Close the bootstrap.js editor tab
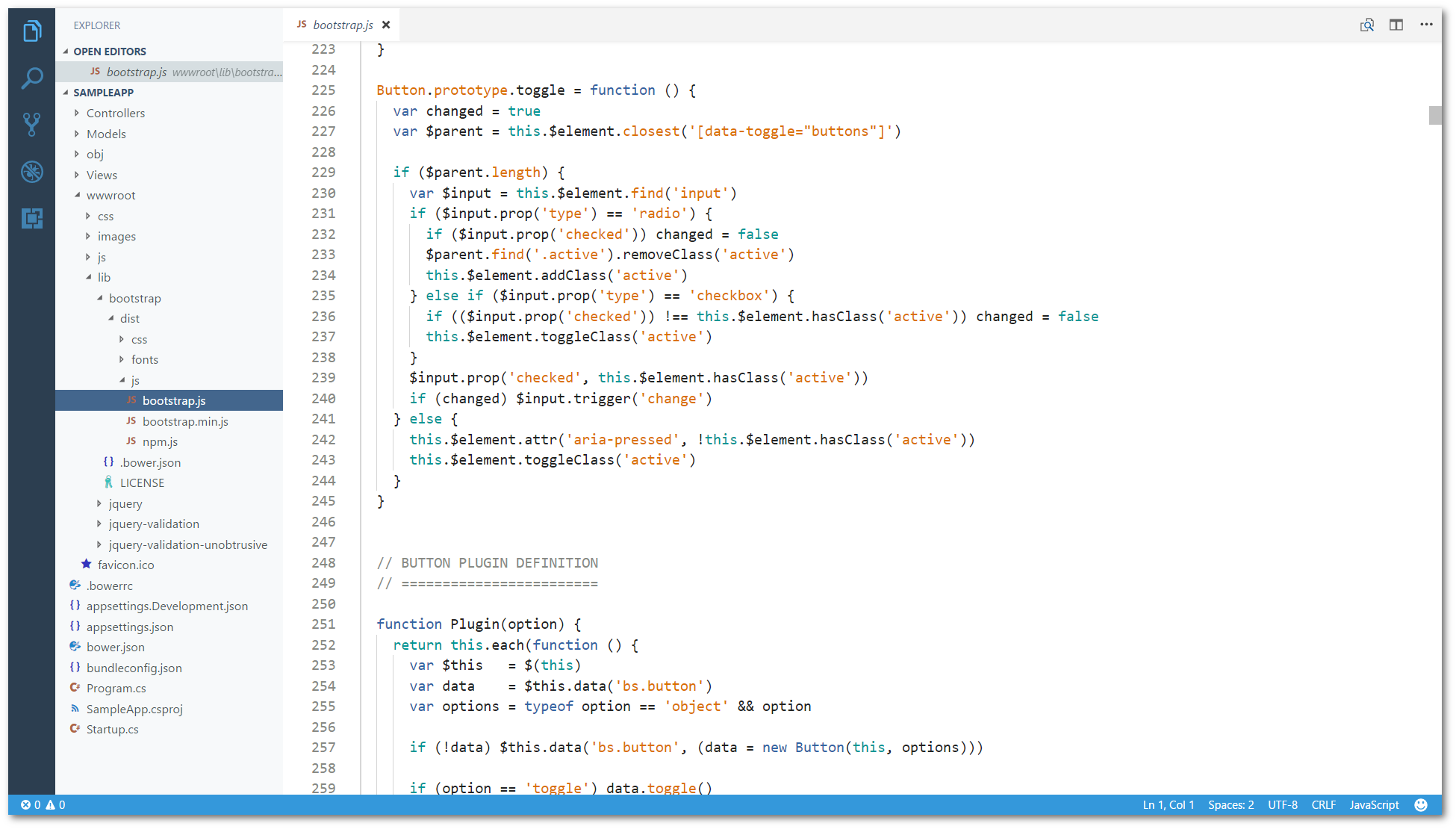Viewport: 1456px width, 829px height. [386, 25]
